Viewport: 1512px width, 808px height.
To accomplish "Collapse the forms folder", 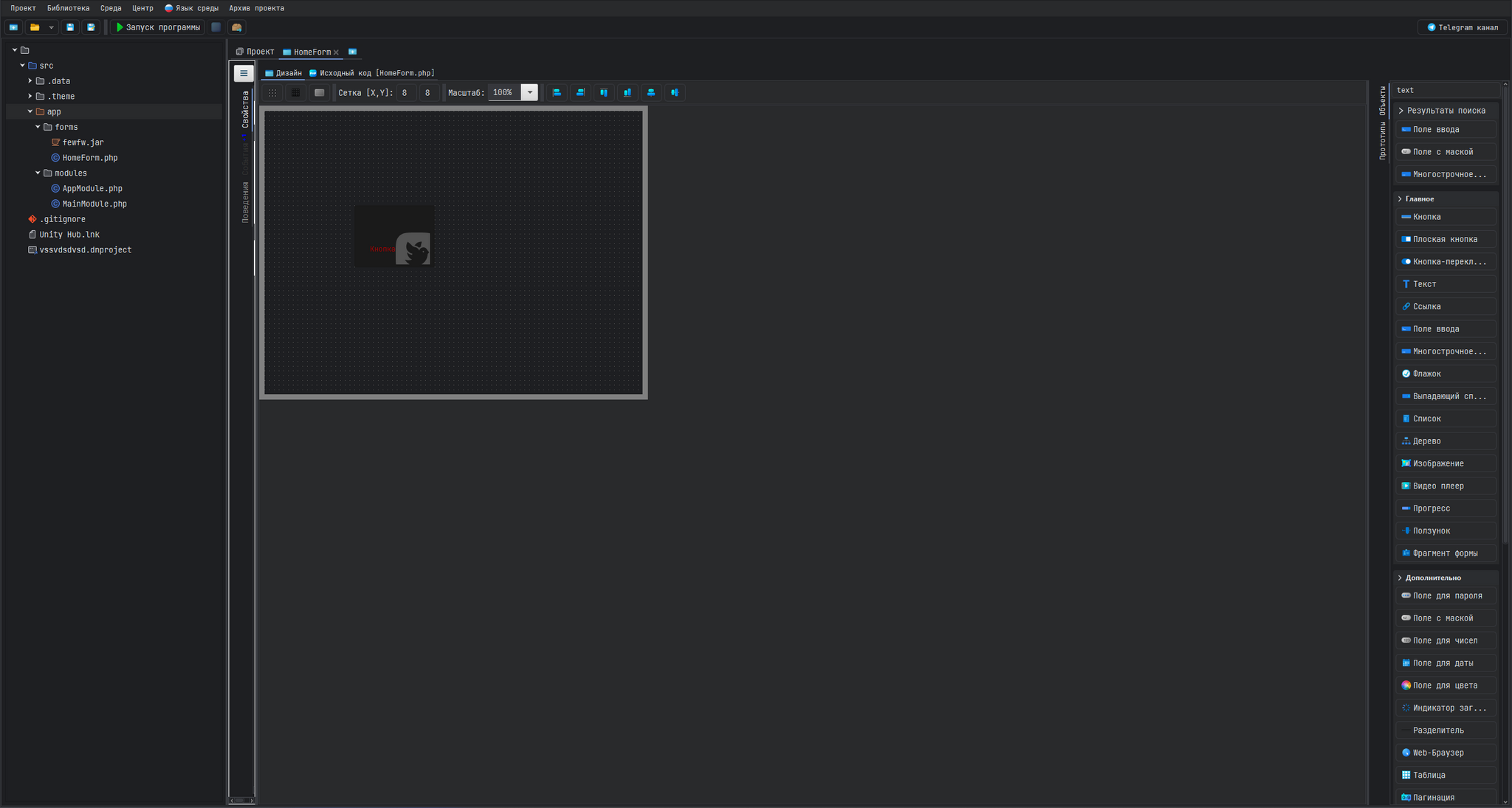I will [38, 127].
